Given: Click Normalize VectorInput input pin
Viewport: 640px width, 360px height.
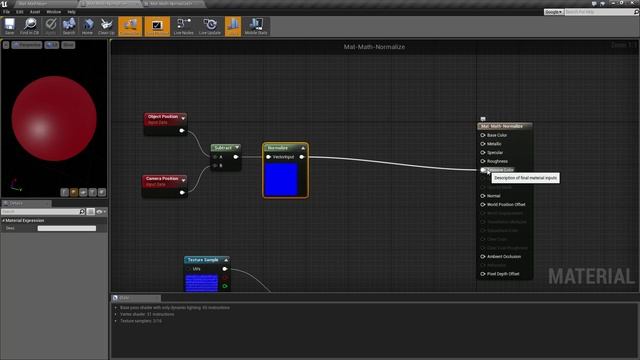Looking at the screenshot, I should (268, 157).
